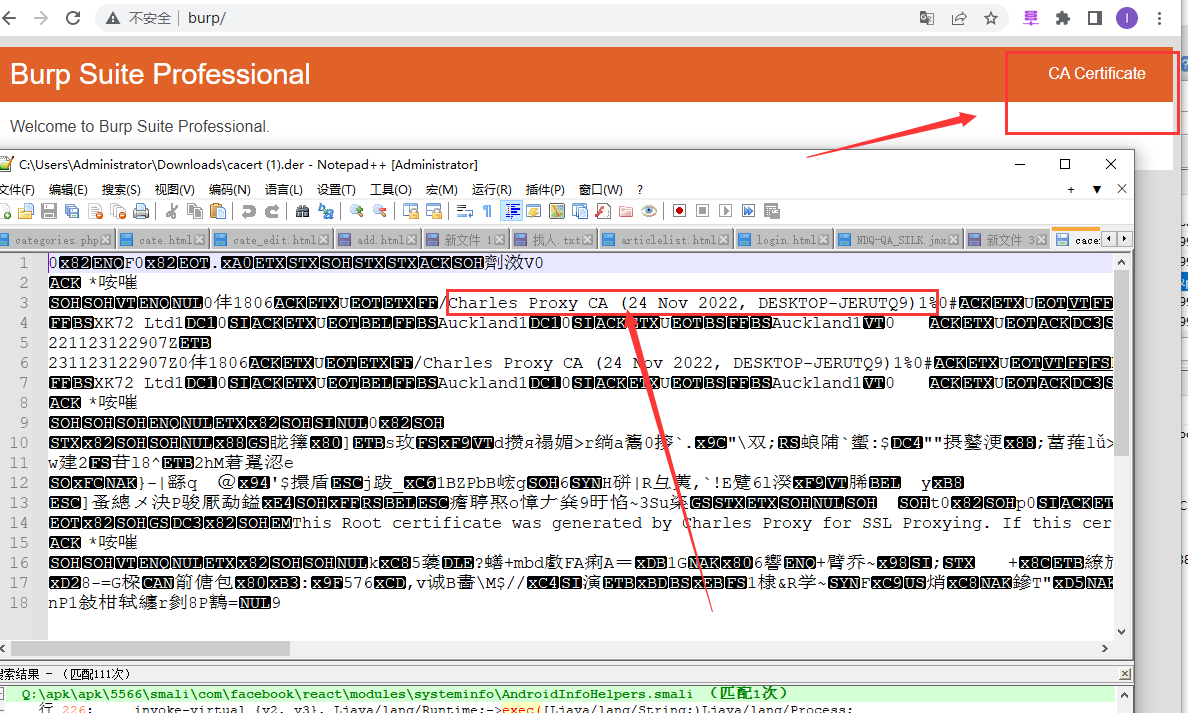This screenshot has width=1188, height=713.
Task: Start macro recording with the red dot
Action: (679, 211)
